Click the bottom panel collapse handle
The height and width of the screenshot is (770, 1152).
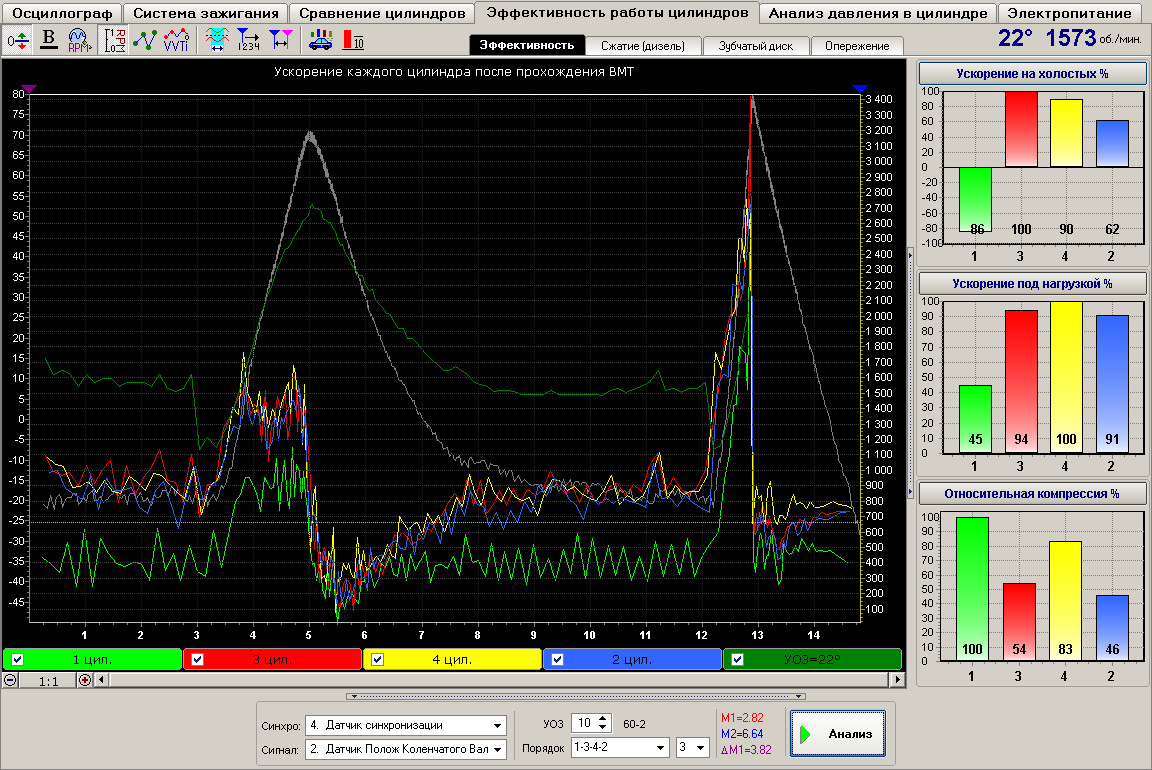[x=576, y=696]
